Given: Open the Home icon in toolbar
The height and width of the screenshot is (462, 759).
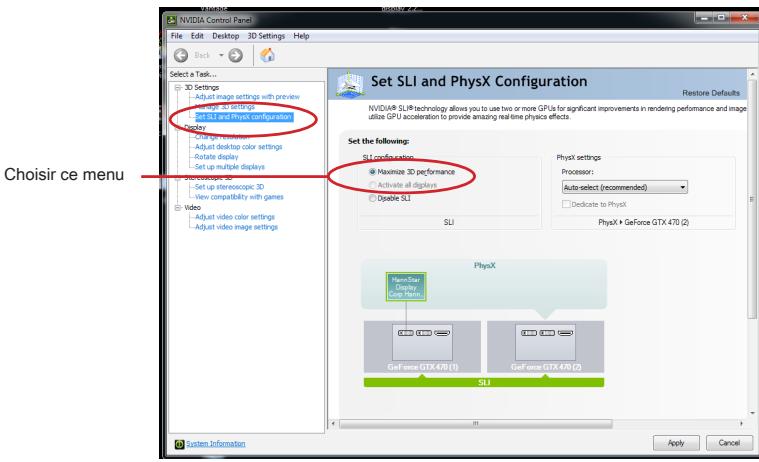Looking at the screenshot, I should pos(267,55).
